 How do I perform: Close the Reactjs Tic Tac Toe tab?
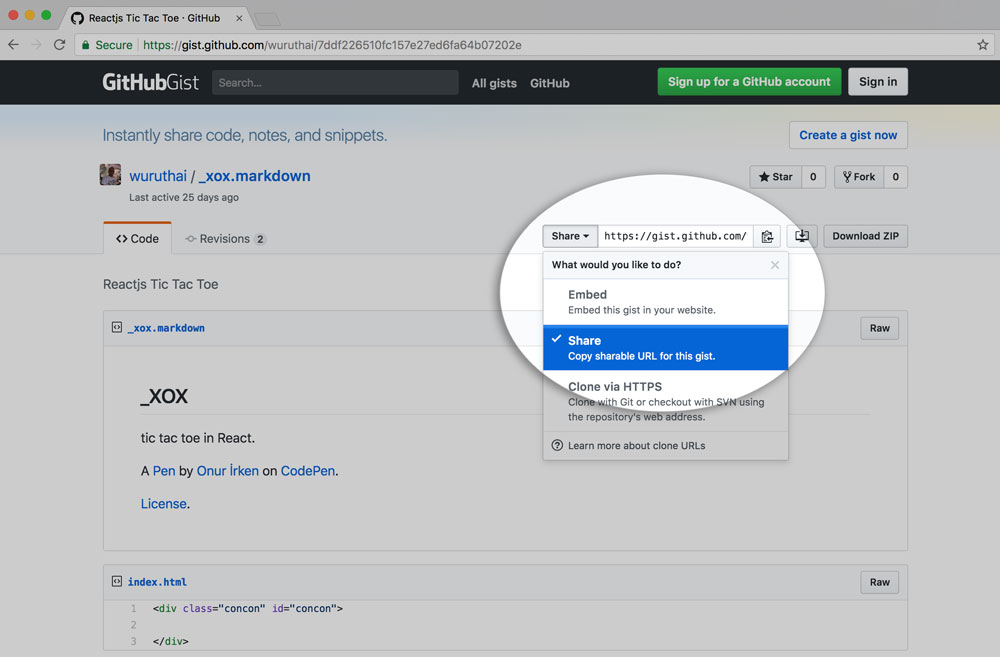click(239, 18)
